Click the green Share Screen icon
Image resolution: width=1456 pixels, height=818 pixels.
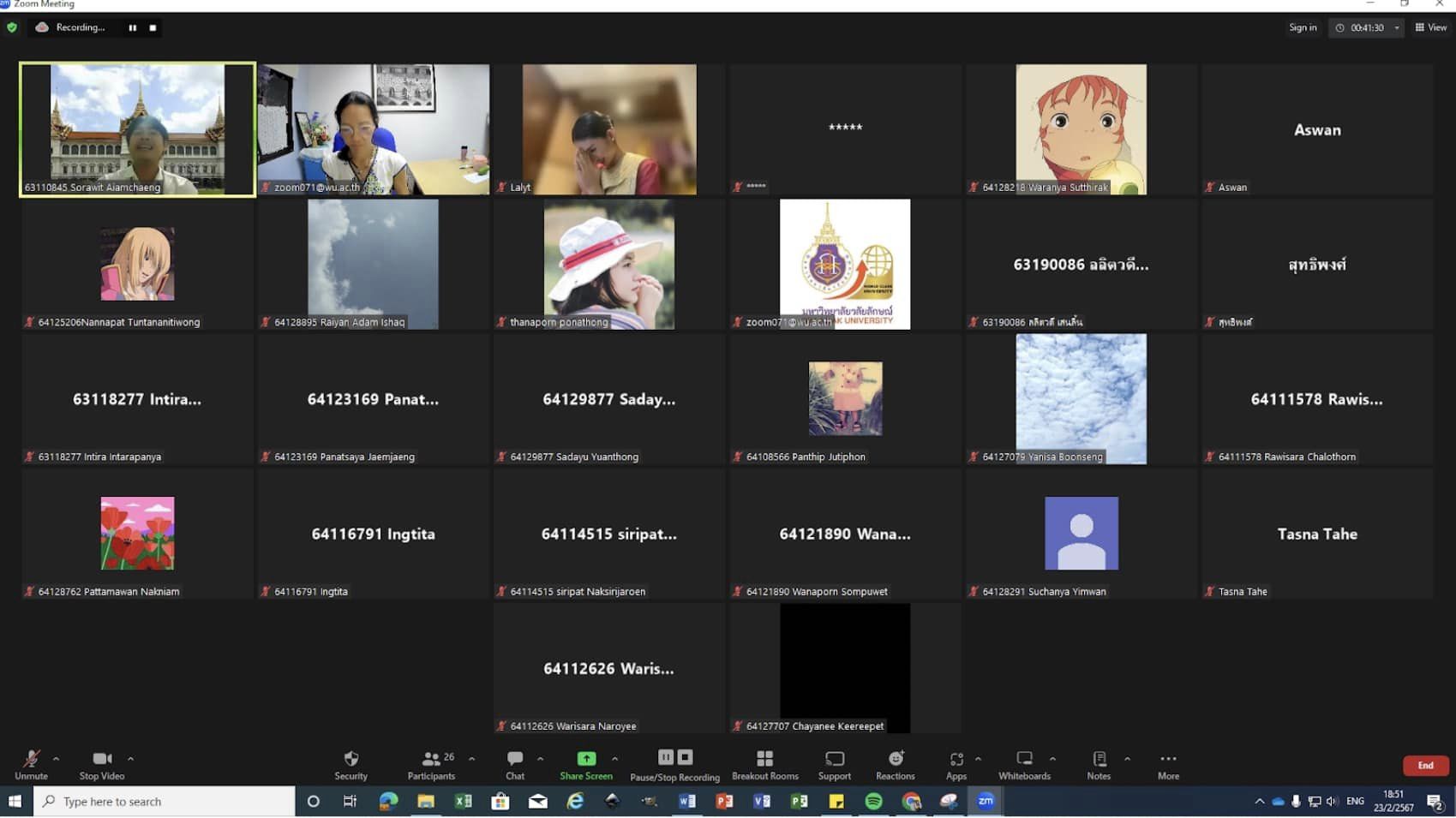(586, 759)
